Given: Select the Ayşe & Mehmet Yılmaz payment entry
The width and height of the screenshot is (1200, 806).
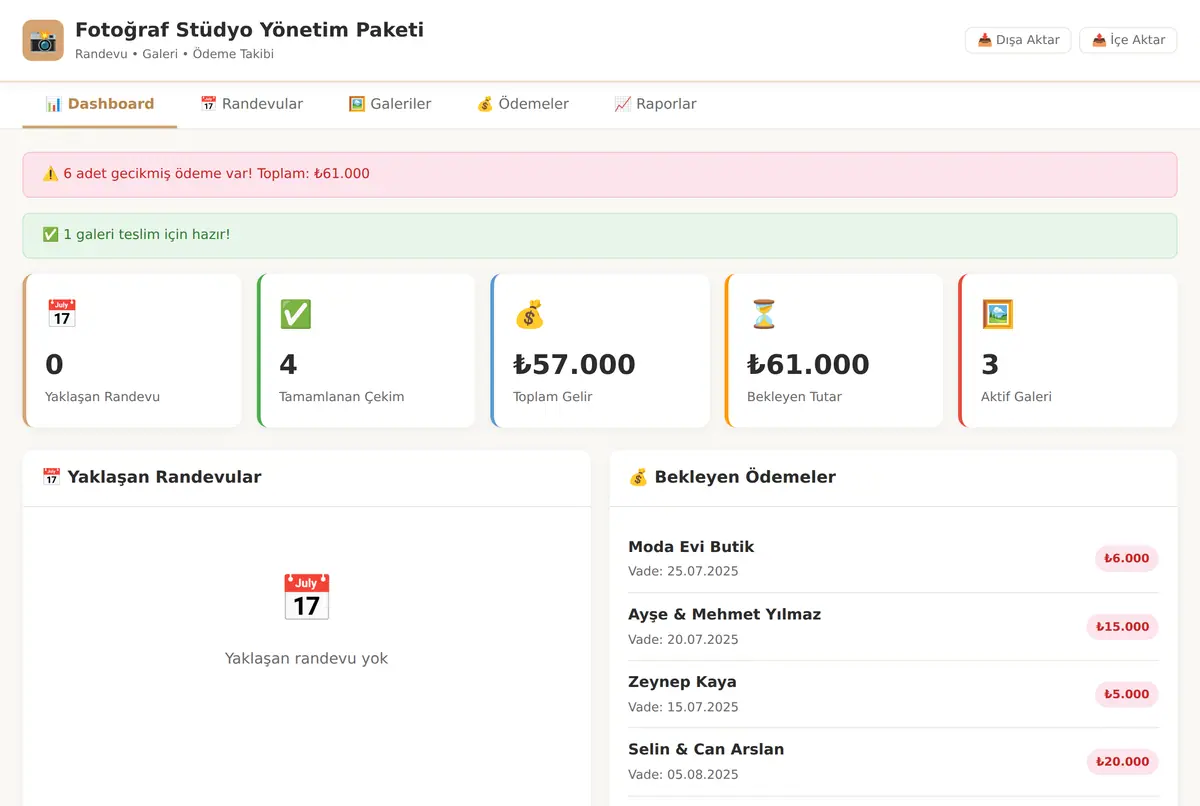Looking at the screenshot, I should [x=893, y=626].
